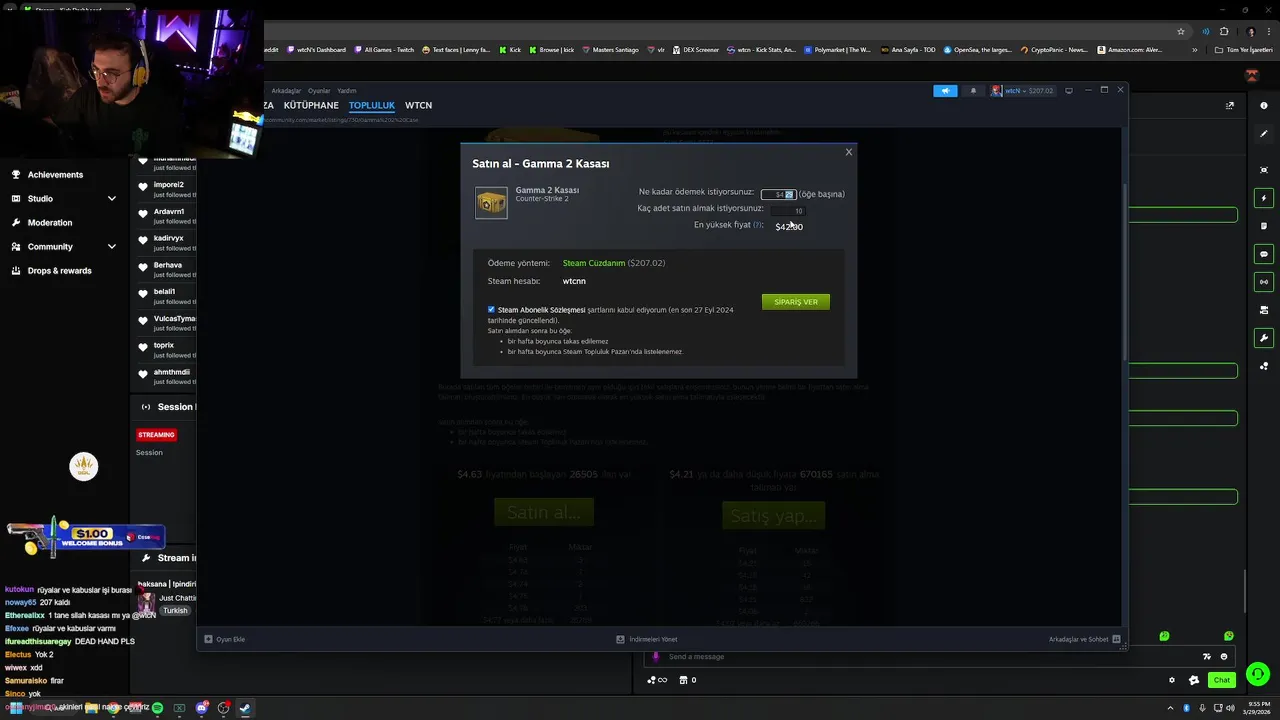The image size is (1280, 720).
Task: Click the SİPARİŞ VER button
Action: (x=796, y=301)
